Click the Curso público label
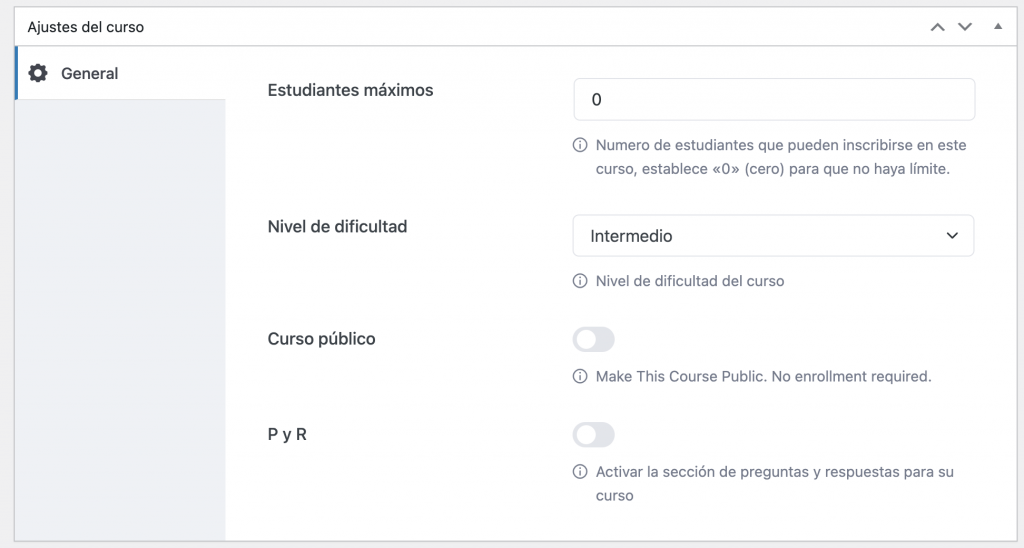This screenshot has width=1024, height=548. point(321,339)
